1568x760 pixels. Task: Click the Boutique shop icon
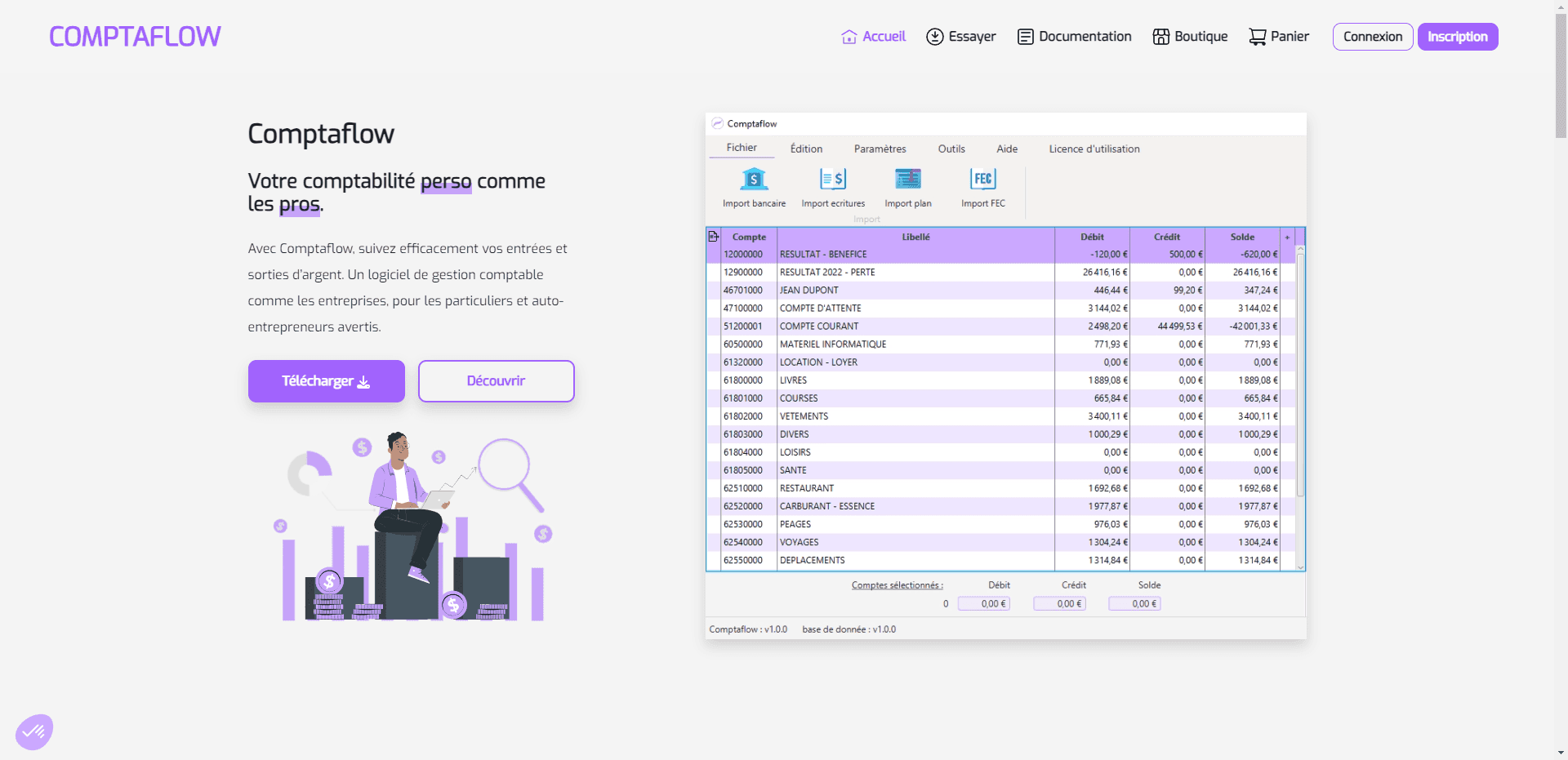1161,37
